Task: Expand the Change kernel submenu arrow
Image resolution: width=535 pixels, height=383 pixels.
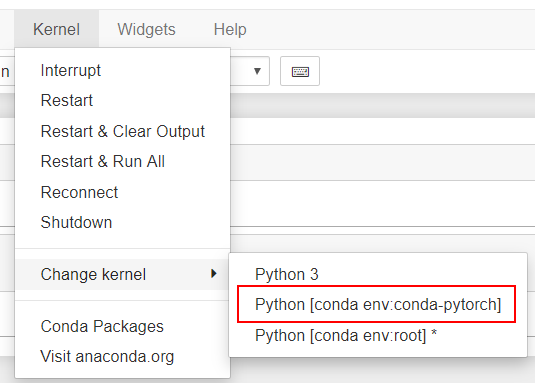Action: (x=214, y=274)
